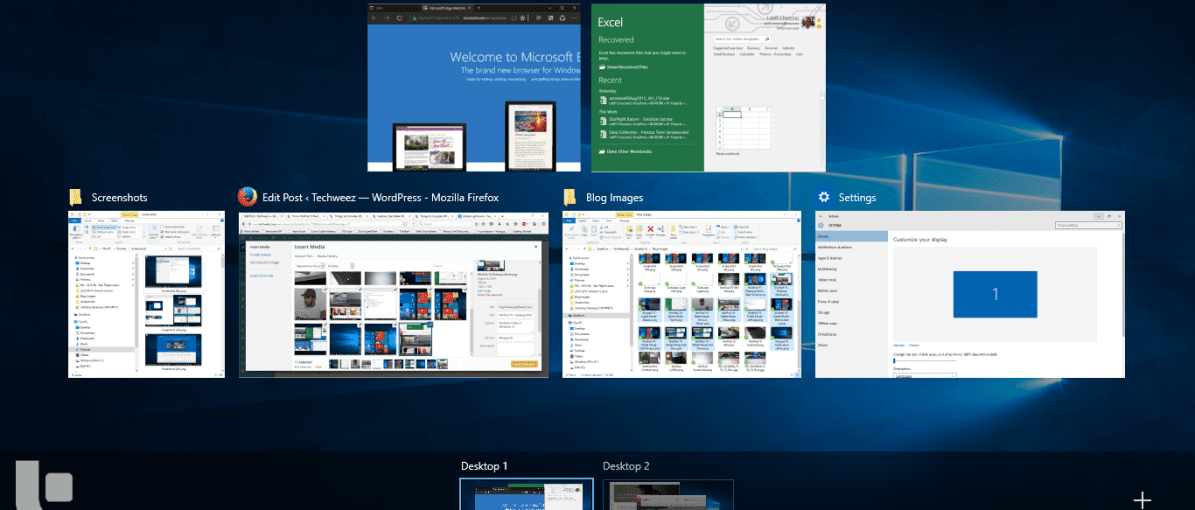Open the uploaded-to-post filter dropdown in Firefox

(x=308, y=266)
